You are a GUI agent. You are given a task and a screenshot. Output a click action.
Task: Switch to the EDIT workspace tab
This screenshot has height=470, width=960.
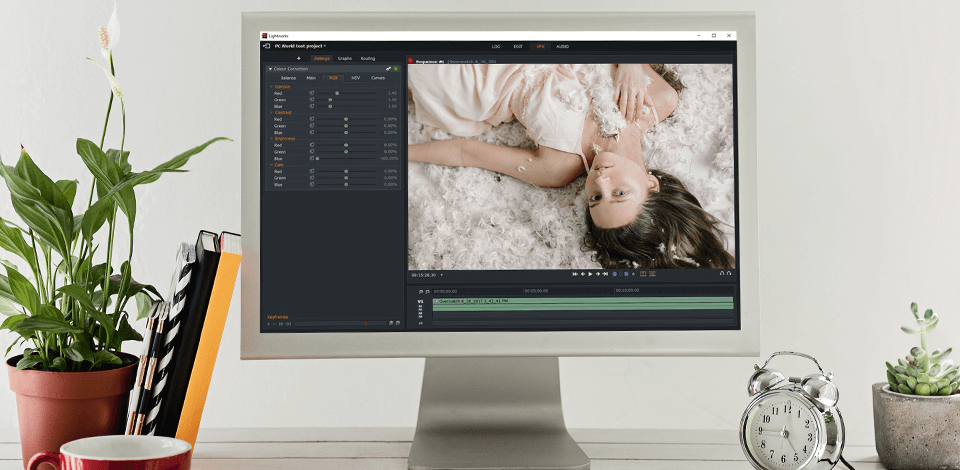518,47
